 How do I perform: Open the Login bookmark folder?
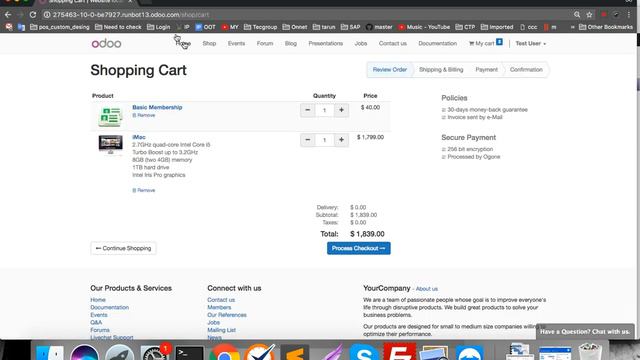click(x=159, y=27)
